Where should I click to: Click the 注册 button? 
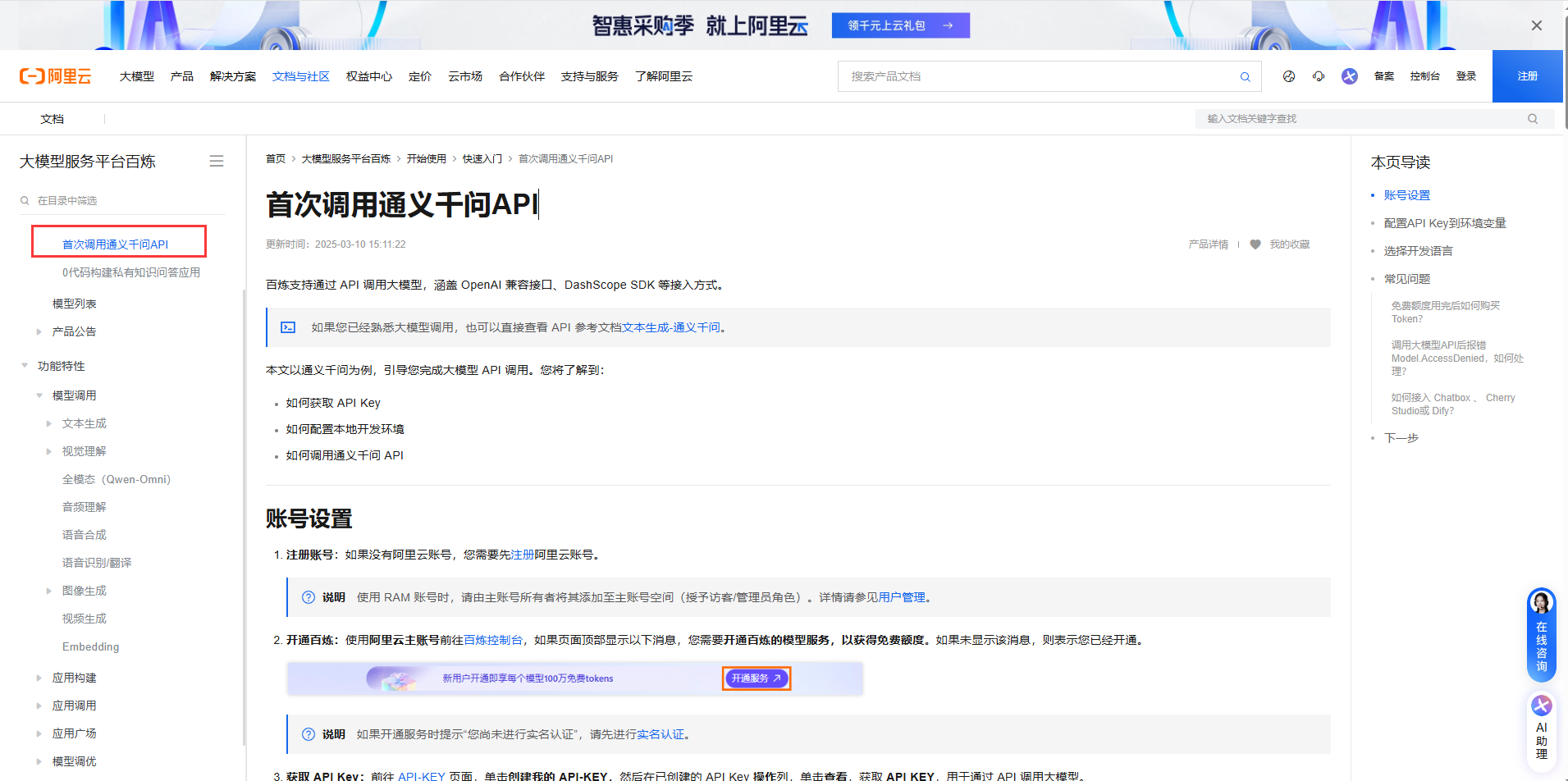[x=1528, y=76]
